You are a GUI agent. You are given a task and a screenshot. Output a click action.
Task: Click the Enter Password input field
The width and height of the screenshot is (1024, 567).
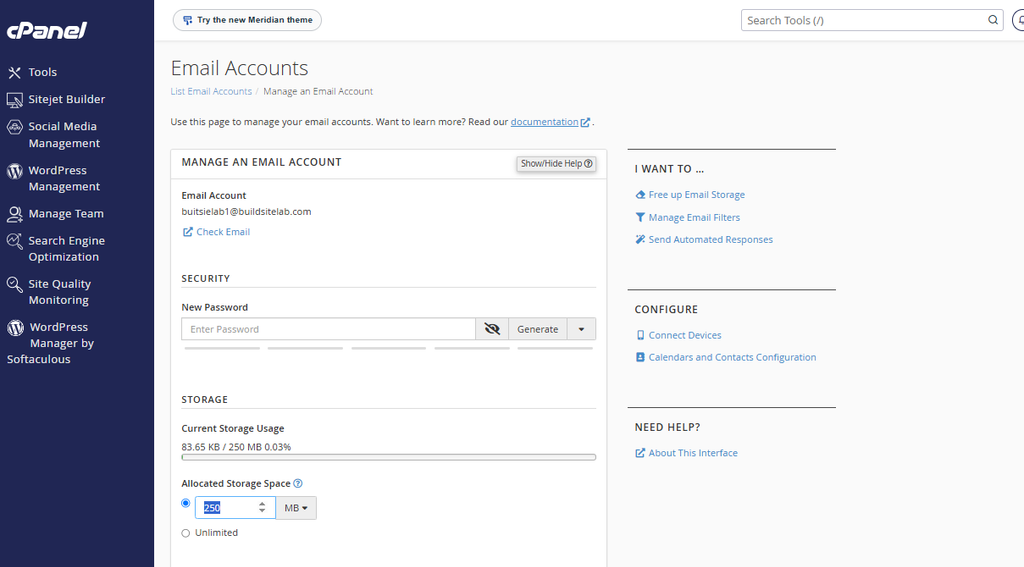pos(328,329)
